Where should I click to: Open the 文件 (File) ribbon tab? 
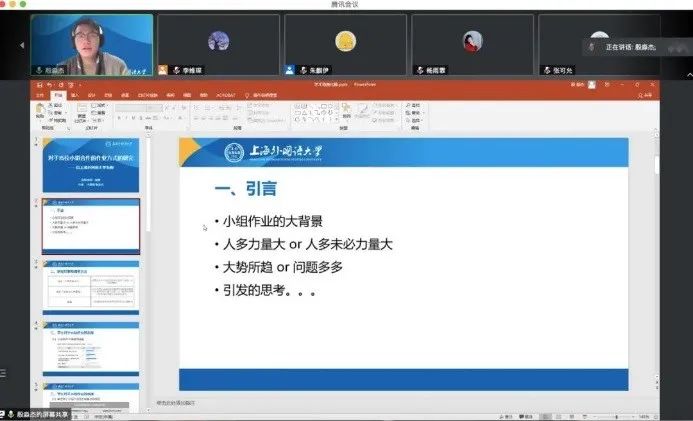(x=41, y=96)
